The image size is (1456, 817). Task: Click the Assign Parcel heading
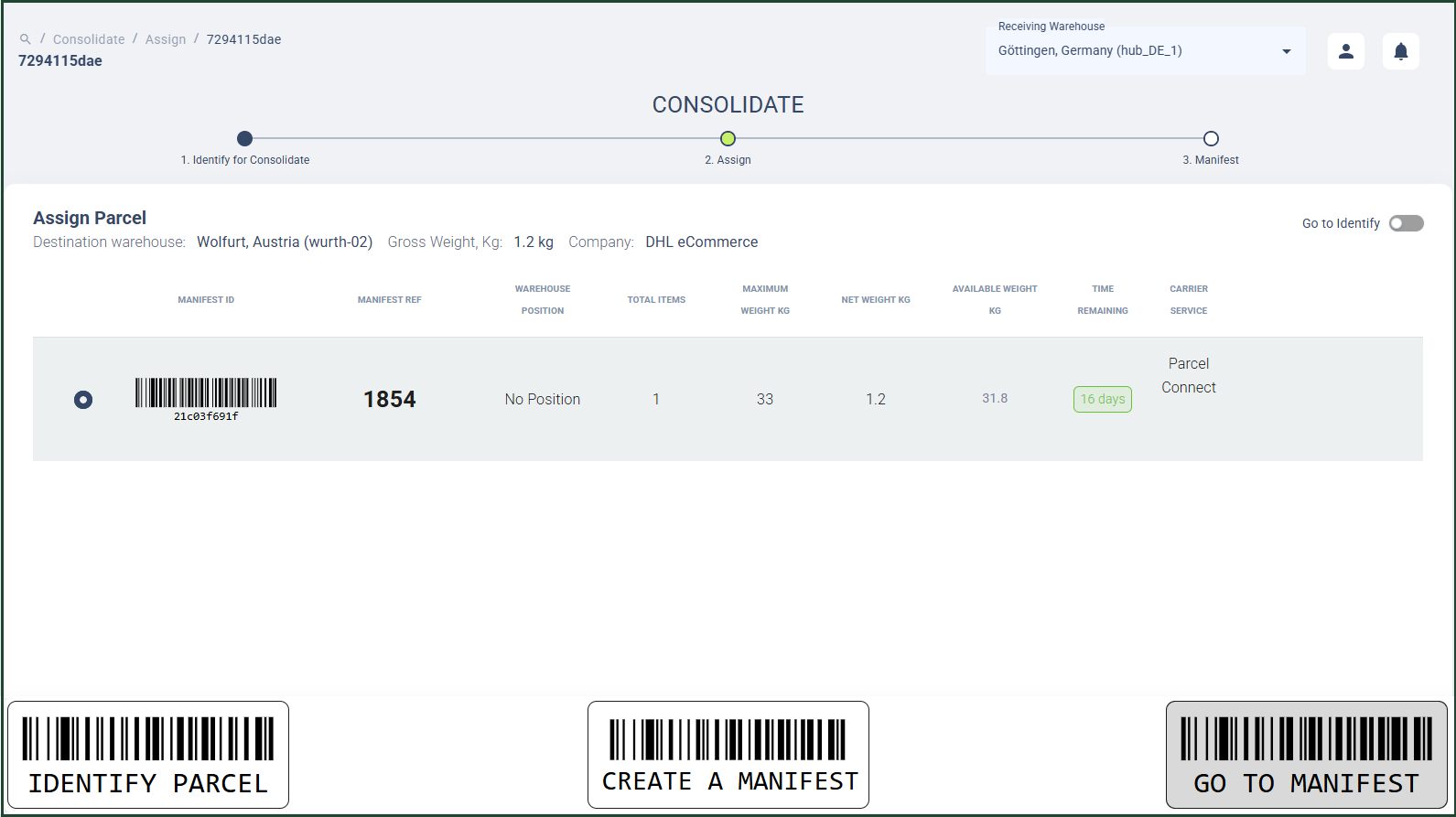point(90,218)
